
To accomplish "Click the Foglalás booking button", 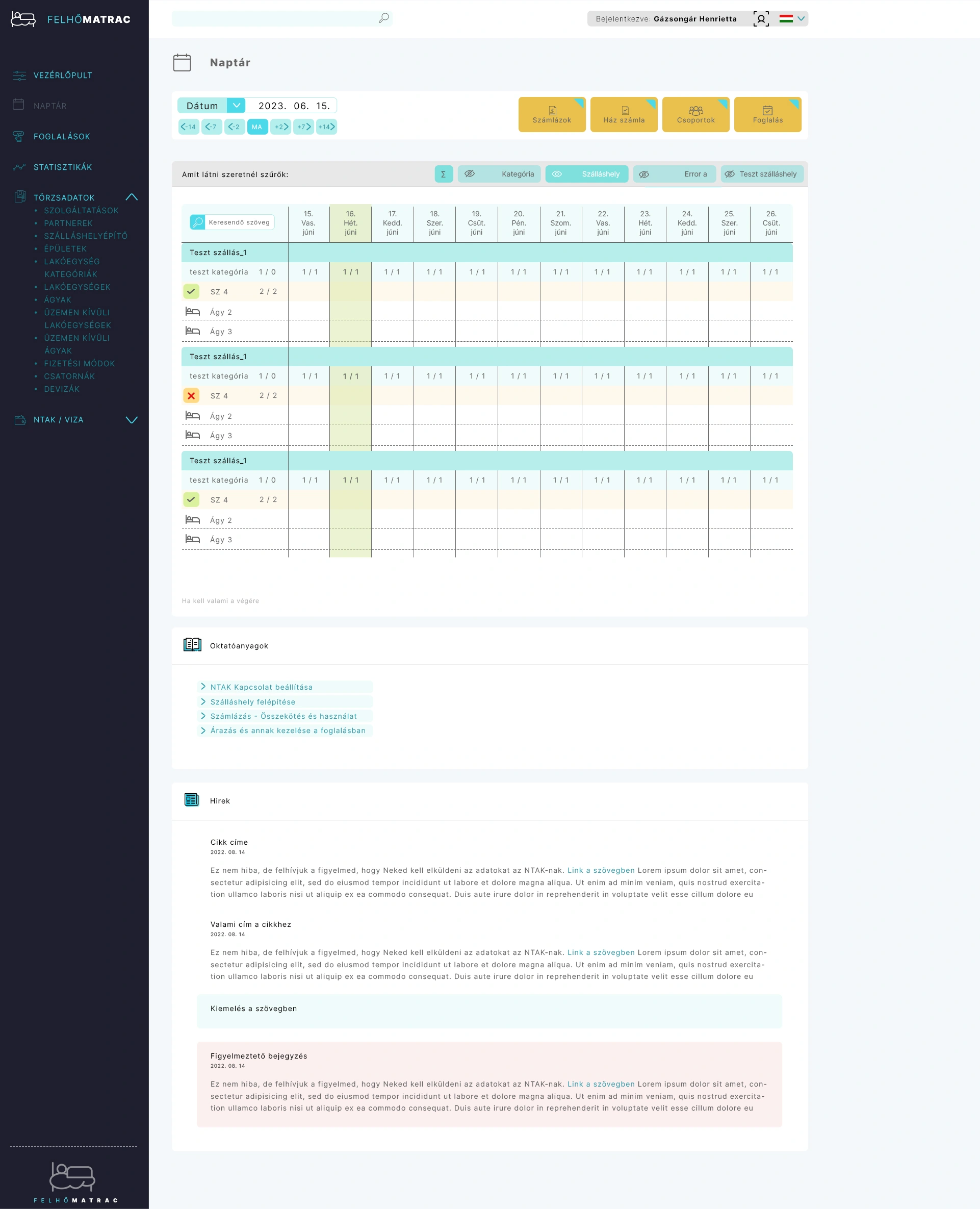I will pyautogui.click(x=767, y=115).
